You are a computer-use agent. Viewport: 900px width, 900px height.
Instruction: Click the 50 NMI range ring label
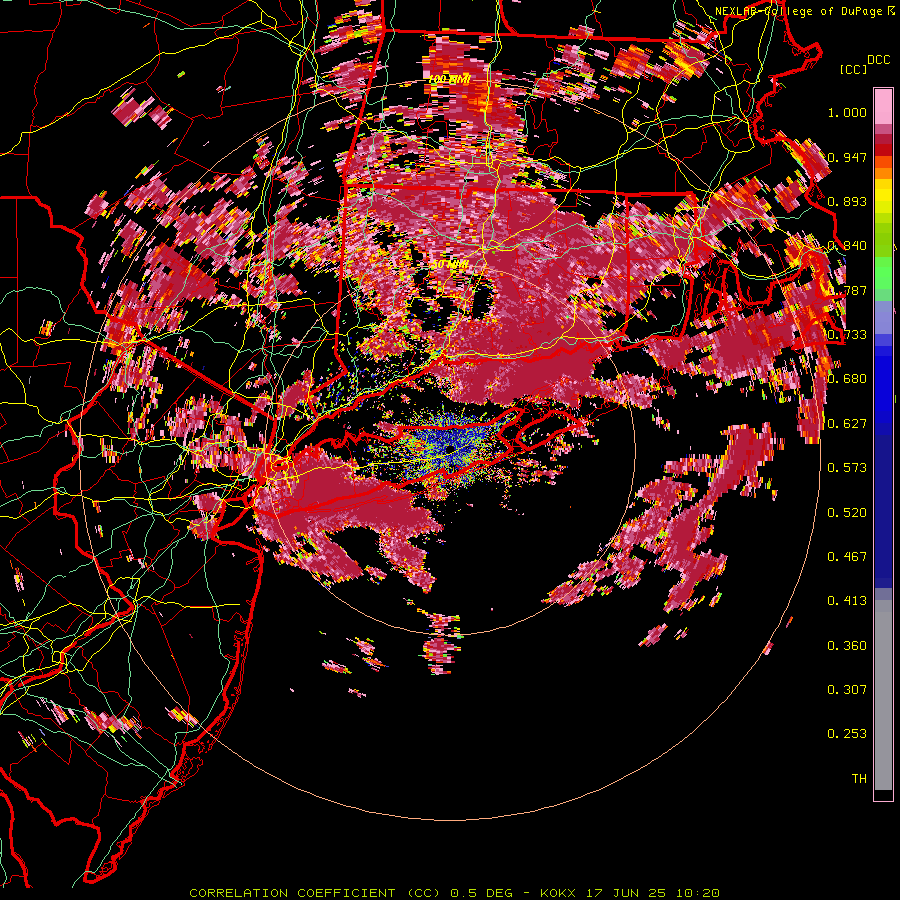point(449,265)
